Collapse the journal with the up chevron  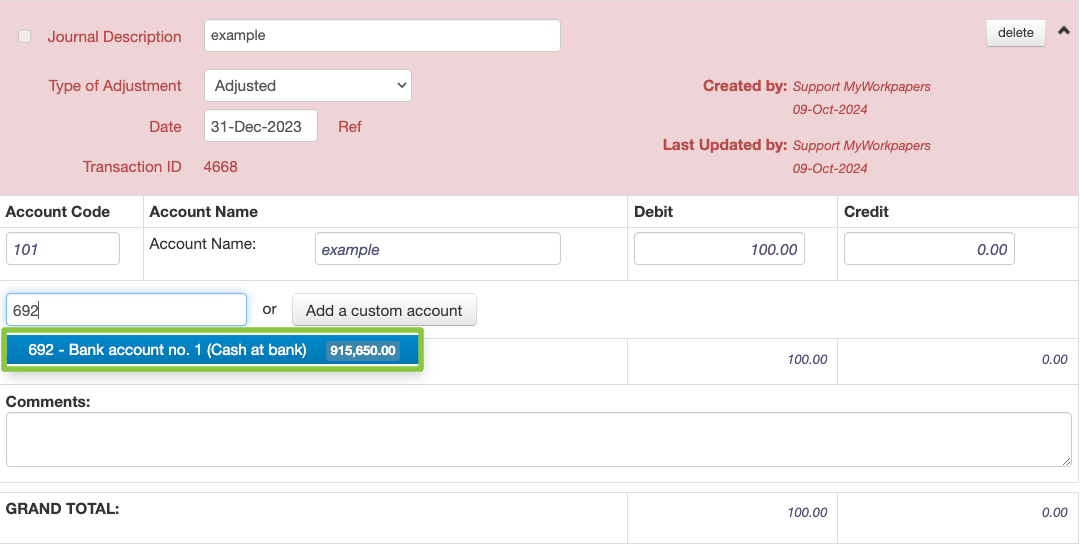click(1063, 31)
